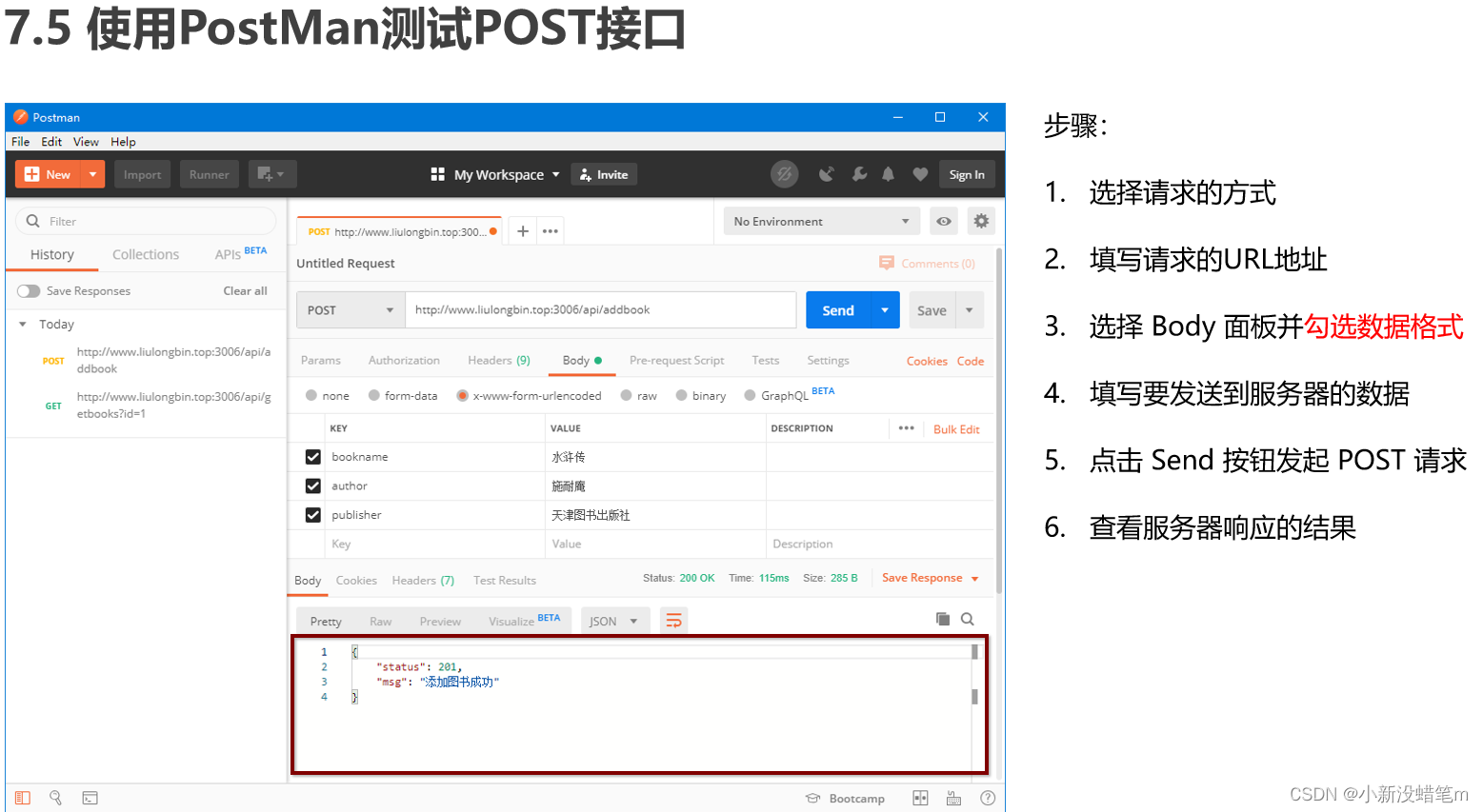Viewport: 1483px width, 812px height.
Task: Switch to the Params request tab
Action: tap(321, 360)
